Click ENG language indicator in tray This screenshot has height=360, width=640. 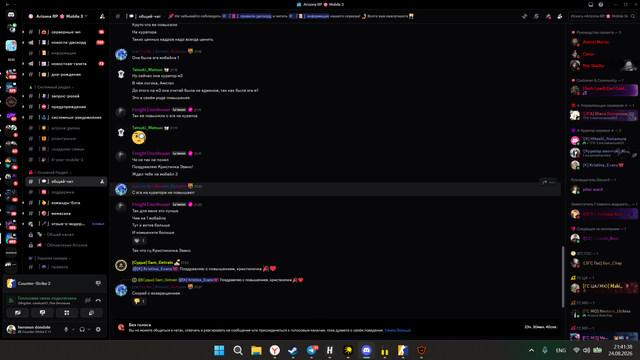pos(561,350)
